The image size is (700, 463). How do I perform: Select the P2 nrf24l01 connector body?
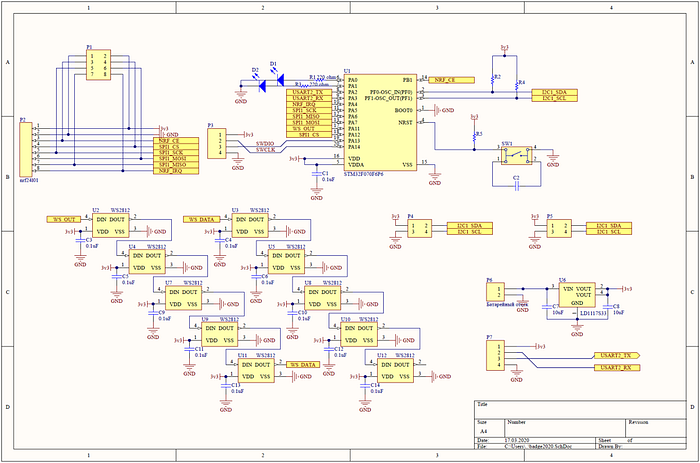(x=26, y=150)
